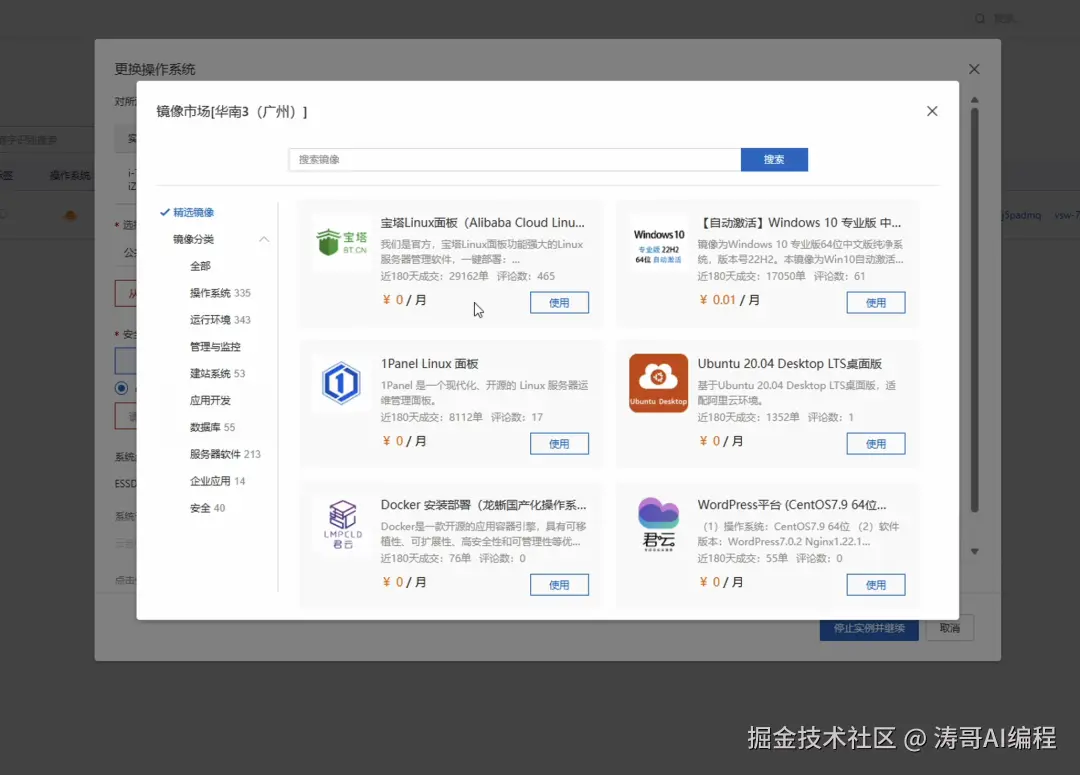
Task: Close the 更换操作系统 background dialog
Action: [x=974, y=69]
